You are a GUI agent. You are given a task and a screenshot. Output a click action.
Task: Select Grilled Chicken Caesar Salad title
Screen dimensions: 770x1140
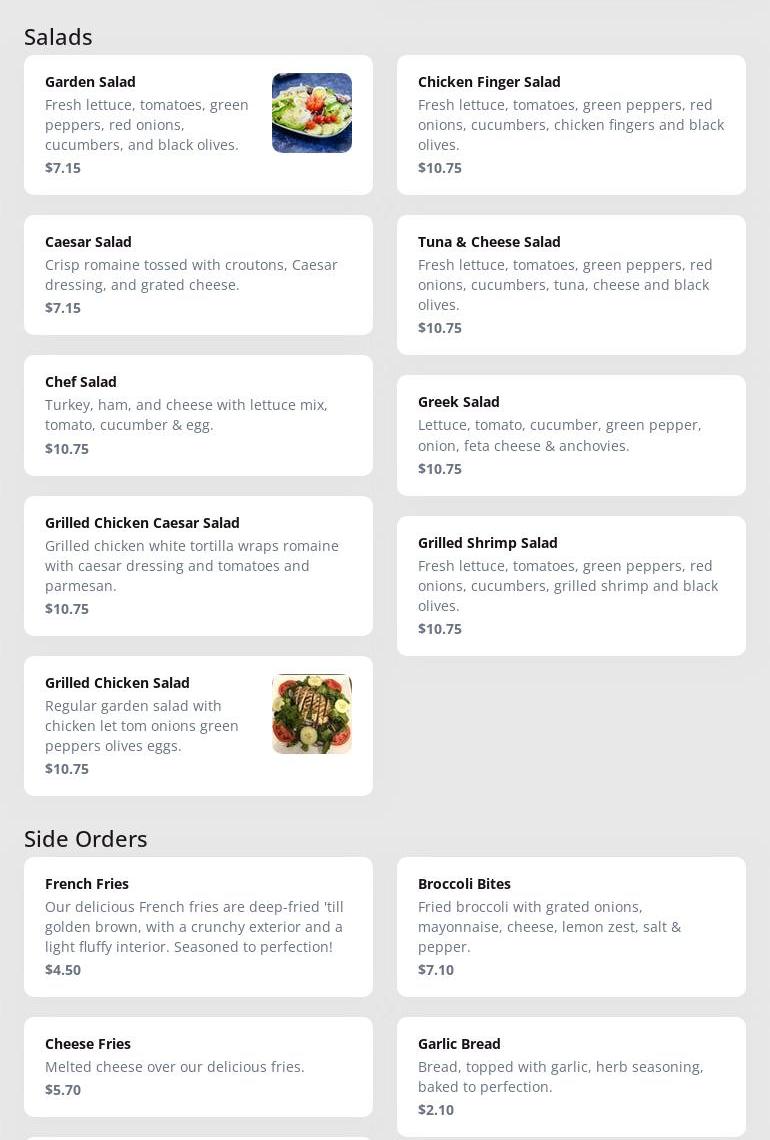tap(142, 523)
